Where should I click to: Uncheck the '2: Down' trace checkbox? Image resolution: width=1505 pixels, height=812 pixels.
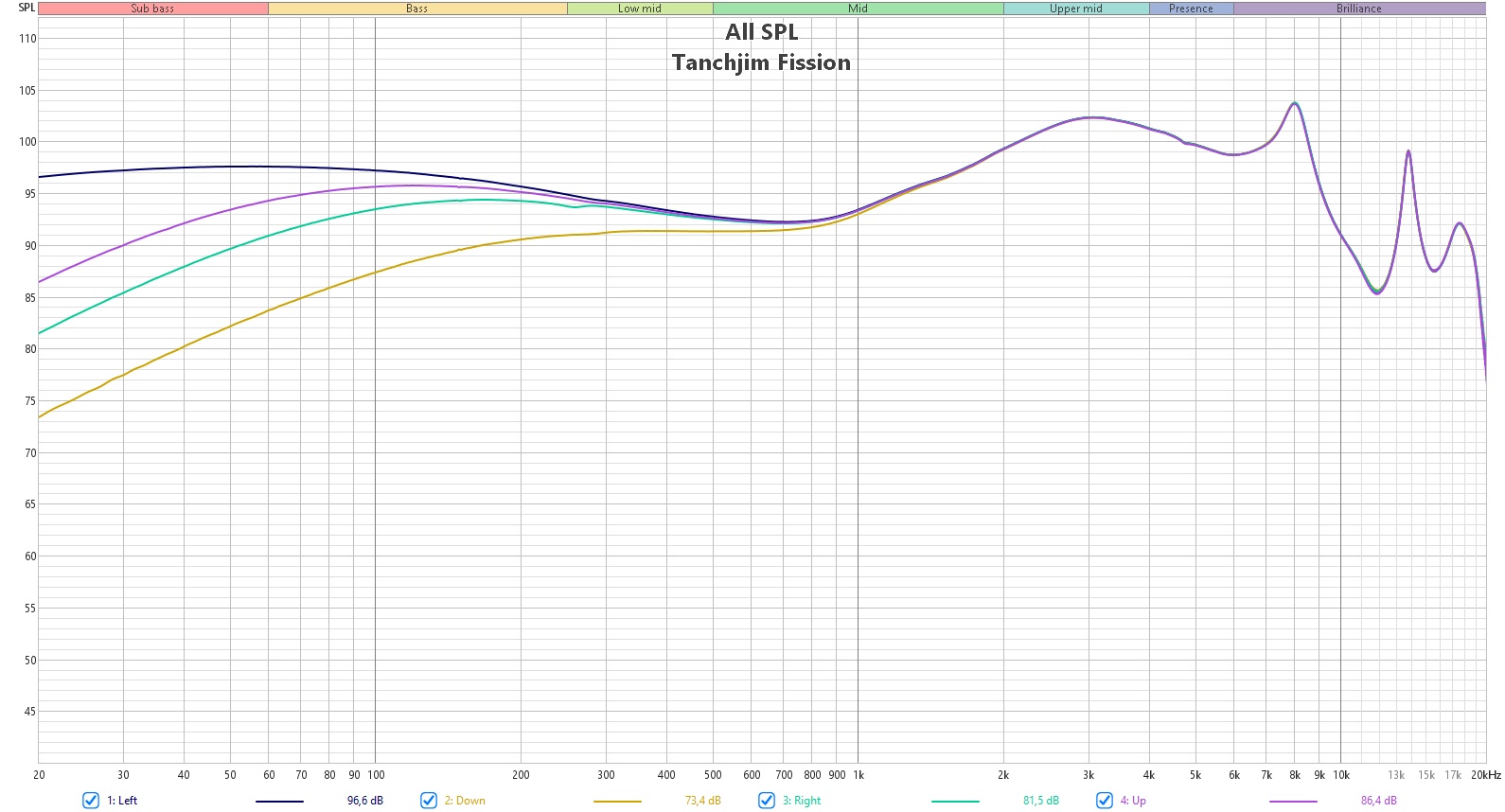pos(429,801)
